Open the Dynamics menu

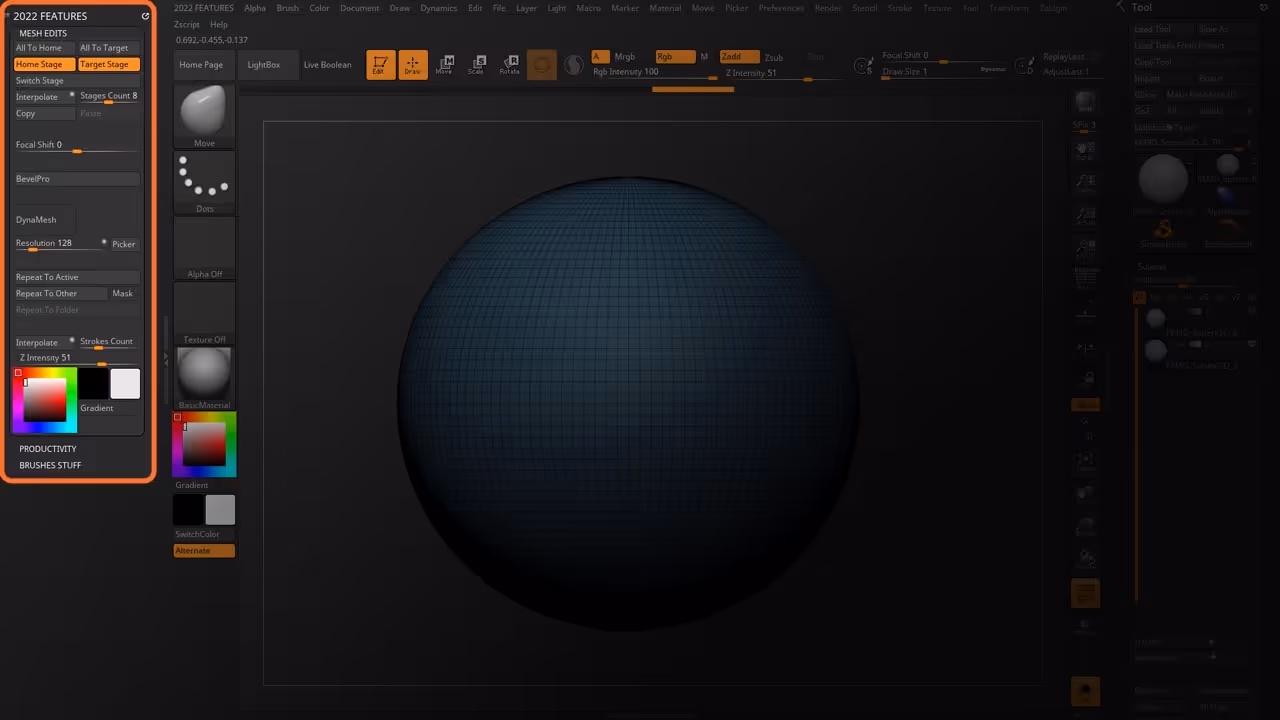coord(438,8)
